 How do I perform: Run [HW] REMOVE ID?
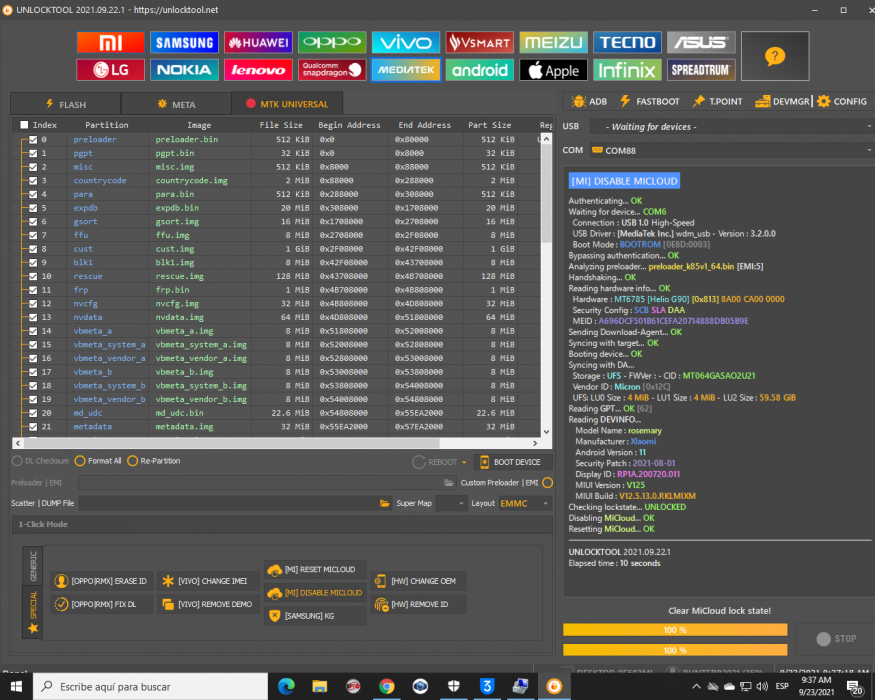point(417,605)
